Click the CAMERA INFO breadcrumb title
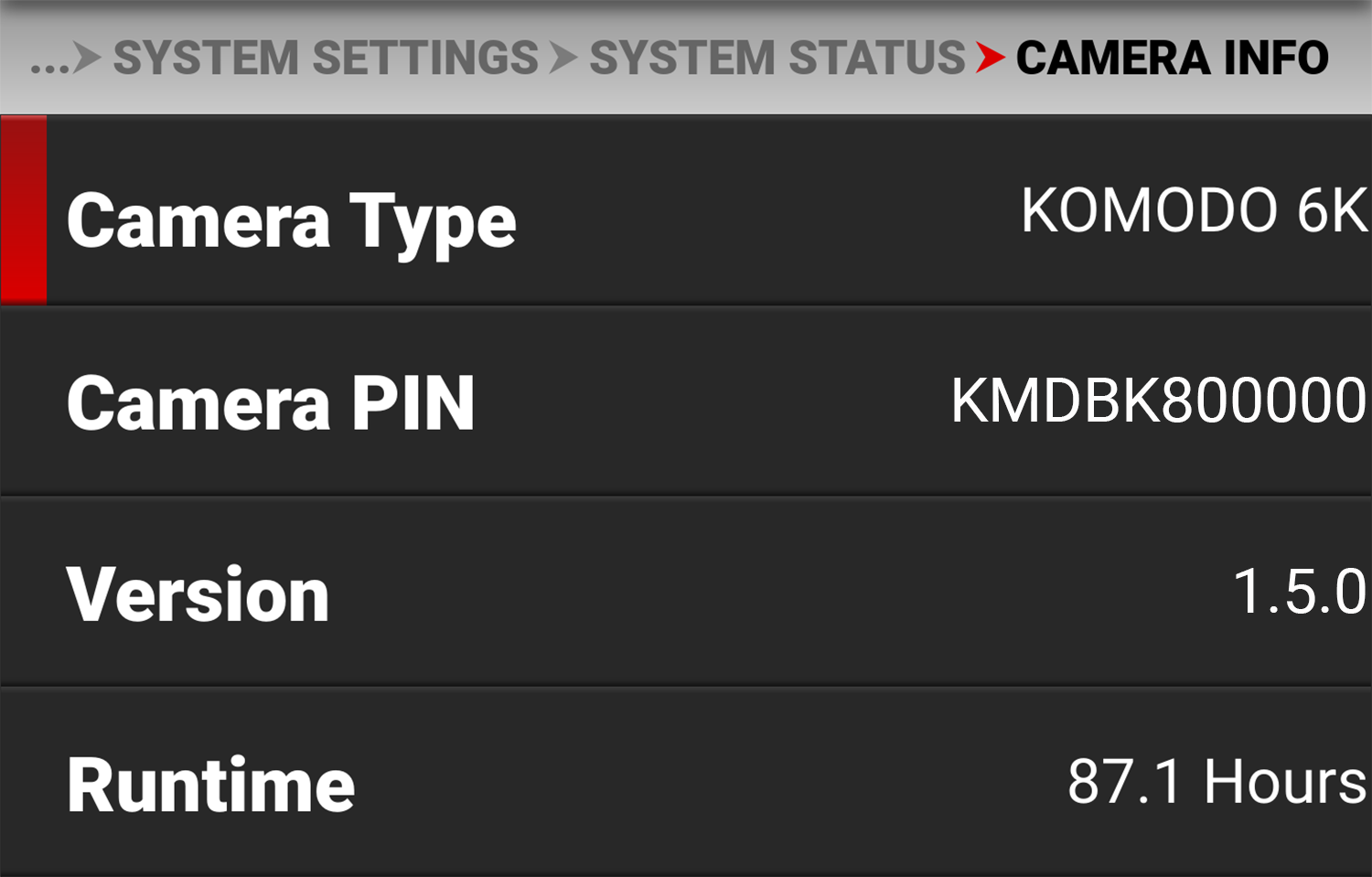 click(x=1172, y=58)
